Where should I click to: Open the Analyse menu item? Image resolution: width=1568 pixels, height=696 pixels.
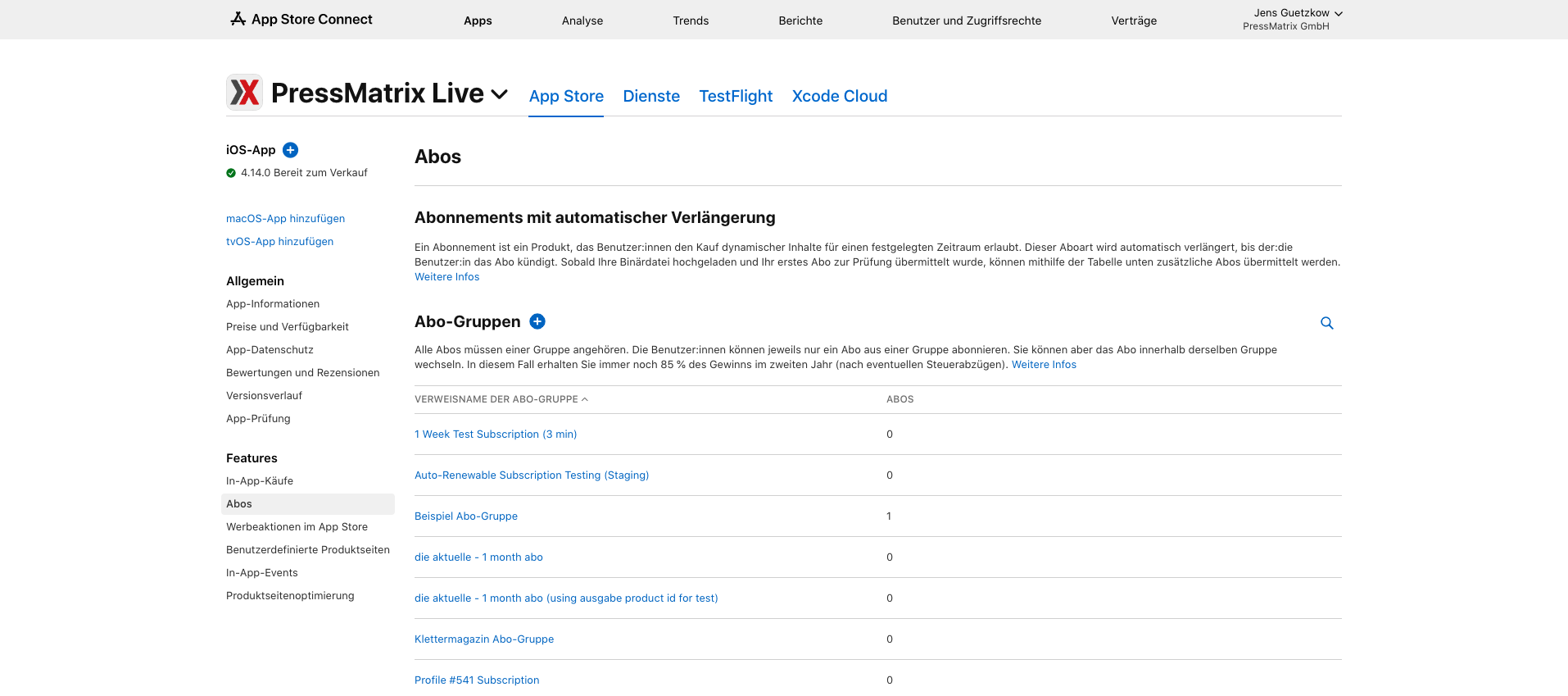[582, 20]
